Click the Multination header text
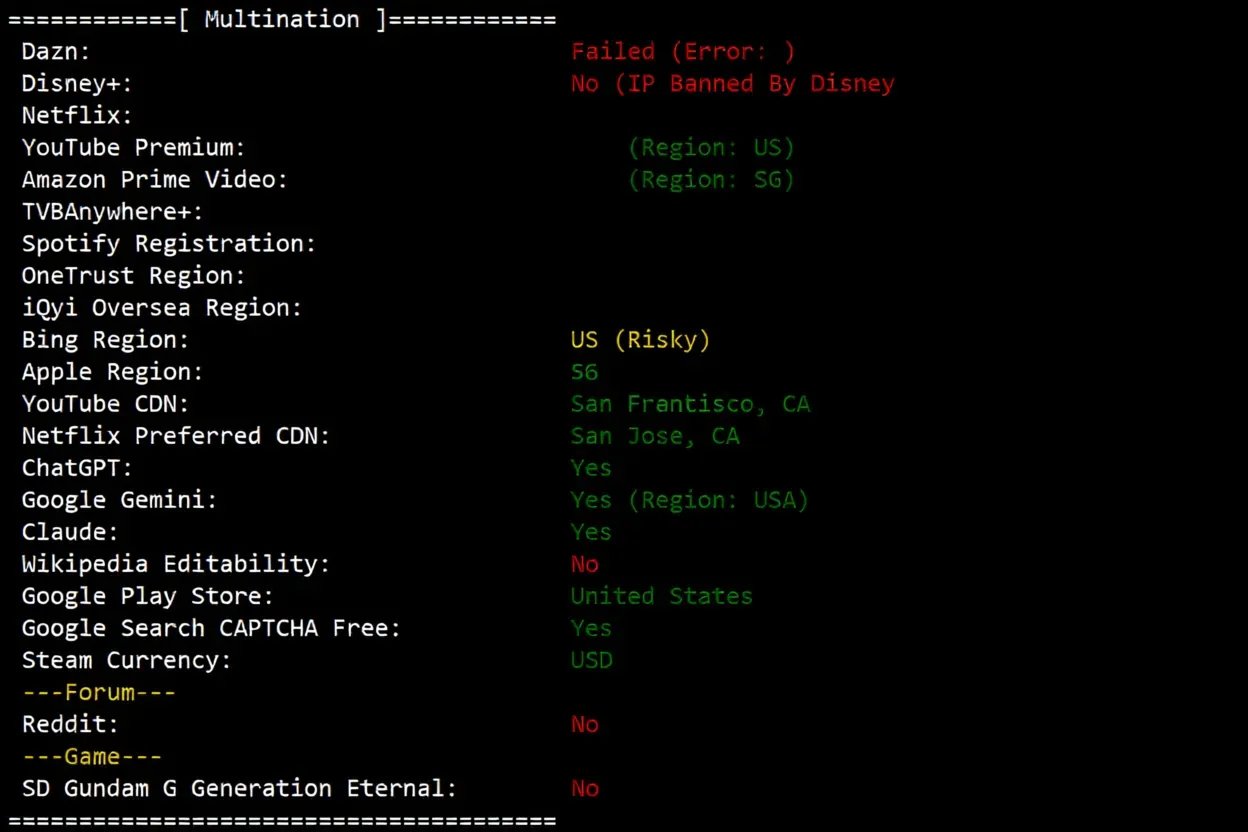The image size is (1248, 832). (x=282, y=19)
